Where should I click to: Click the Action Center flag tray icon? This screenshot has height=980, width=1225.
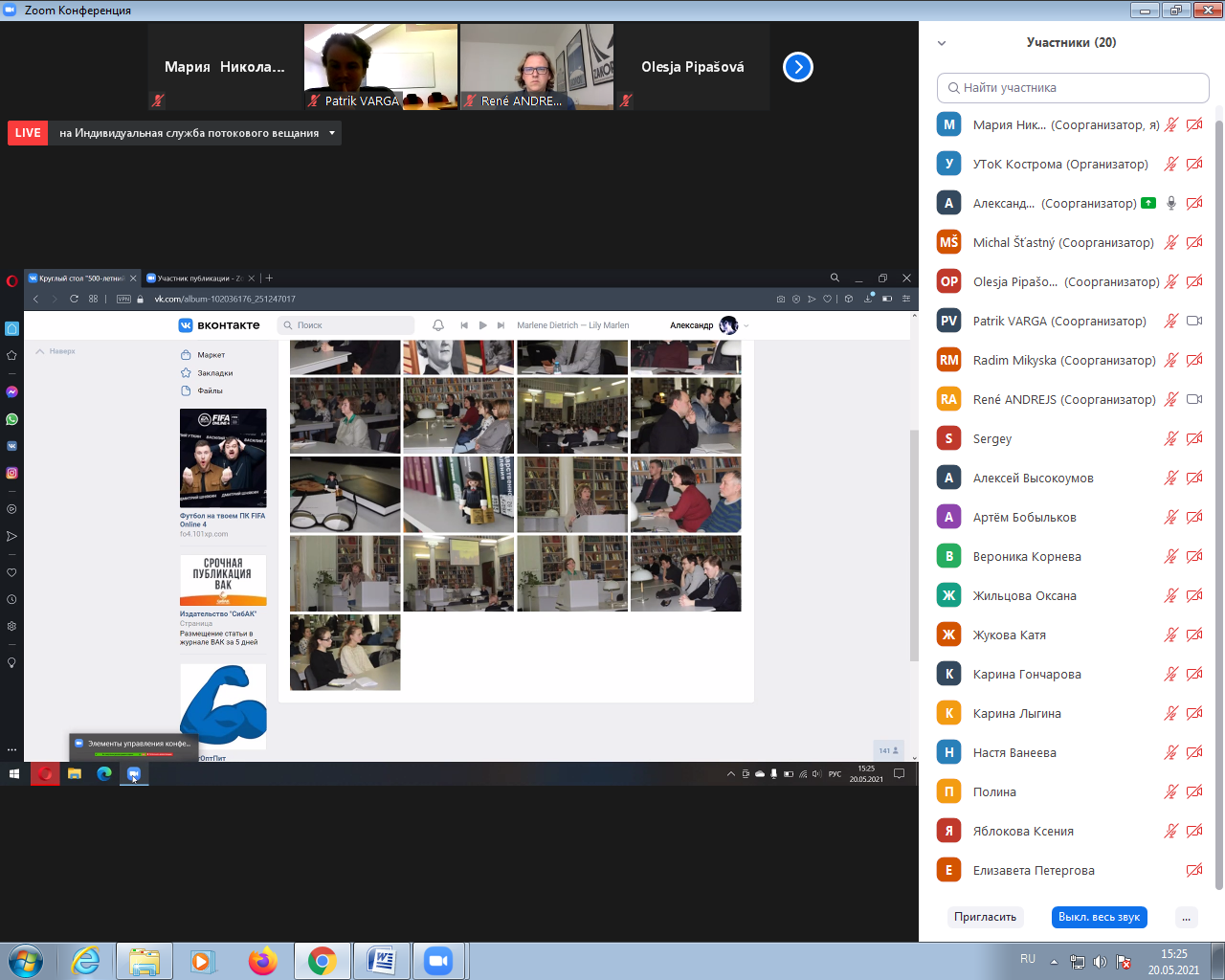pyautogui.click(x=1124, y=962)
